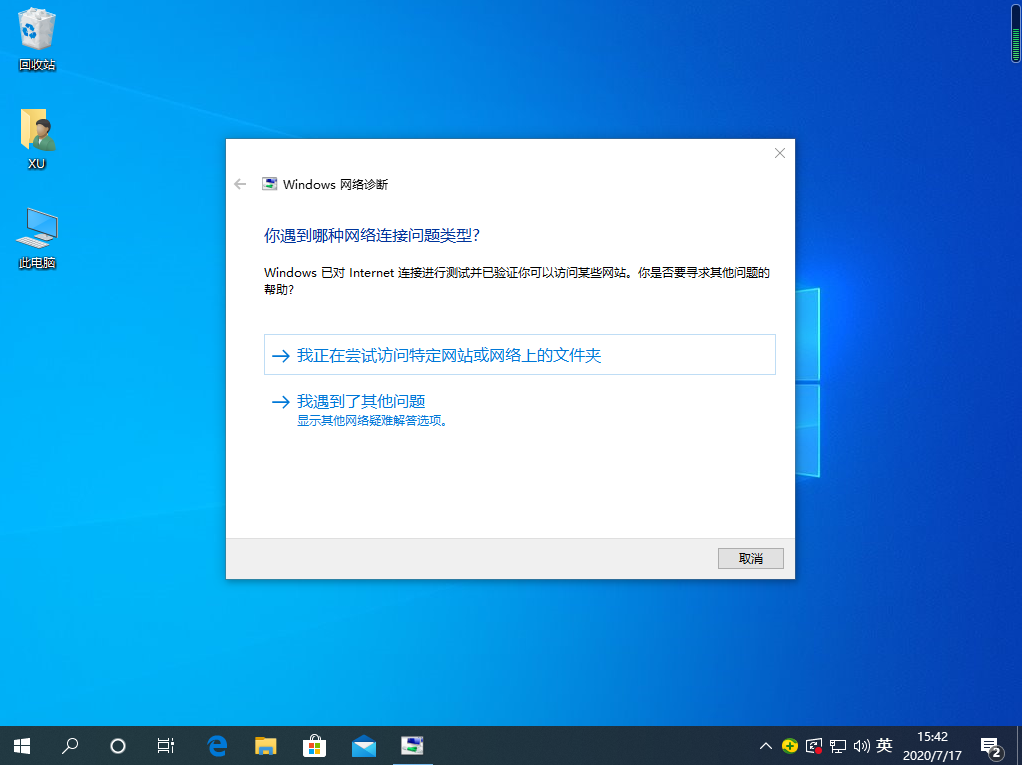Launch Microsoft Edge from the taskbar
The height and width of the screenshot is (765, 1022).
216,745
